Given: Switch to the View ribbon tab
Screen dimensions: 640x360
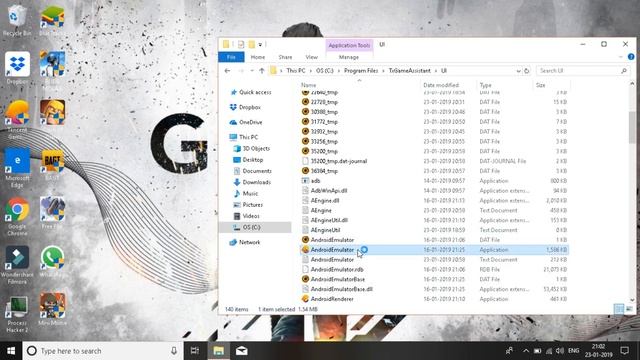Looking at the screenshot, I should [x=311, y=57].
